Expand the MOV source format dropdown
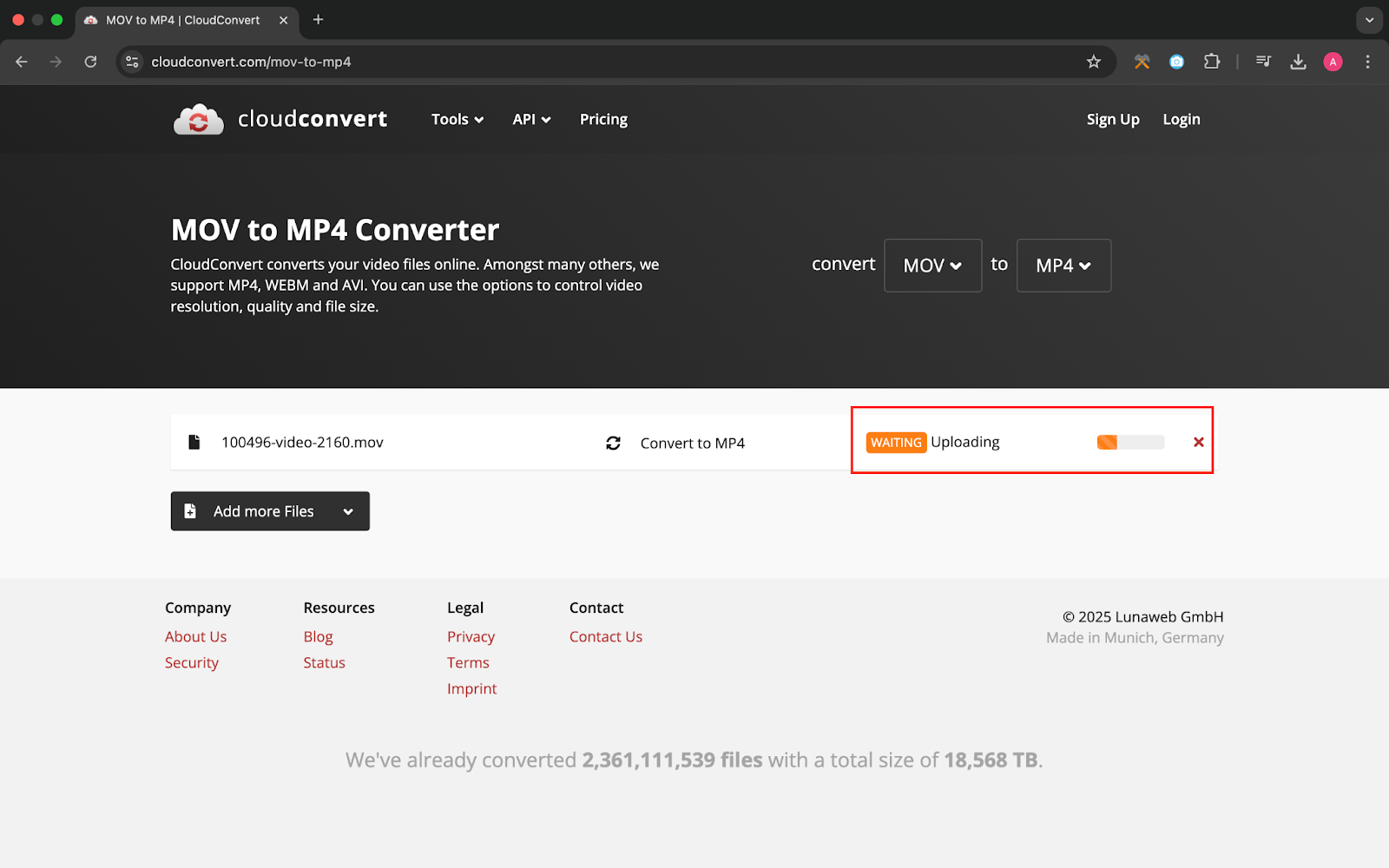This screenshot has height=868, width=1389. point(932,266)
